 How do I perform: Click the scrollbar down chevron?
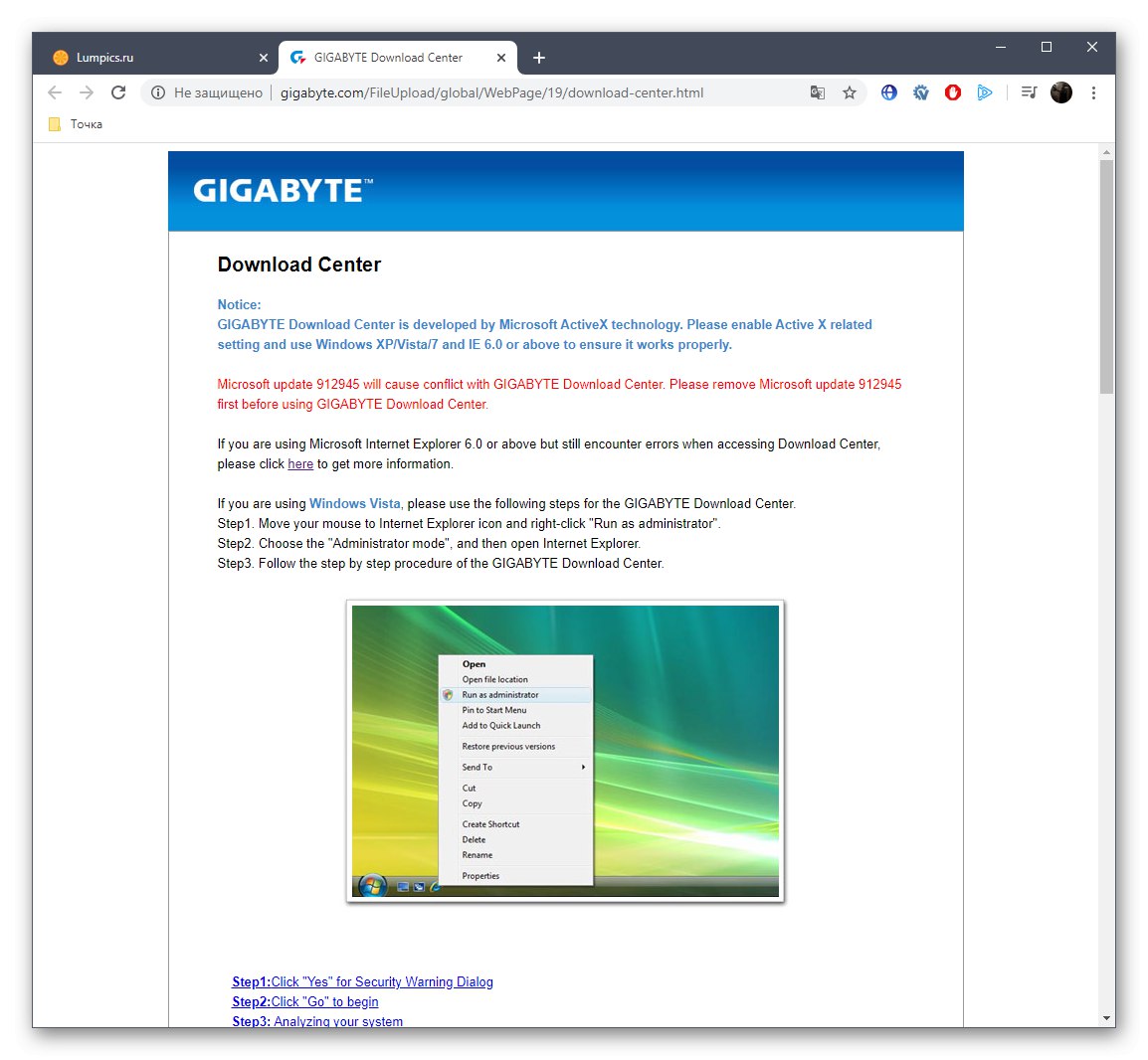[x=1105, y=1017]
